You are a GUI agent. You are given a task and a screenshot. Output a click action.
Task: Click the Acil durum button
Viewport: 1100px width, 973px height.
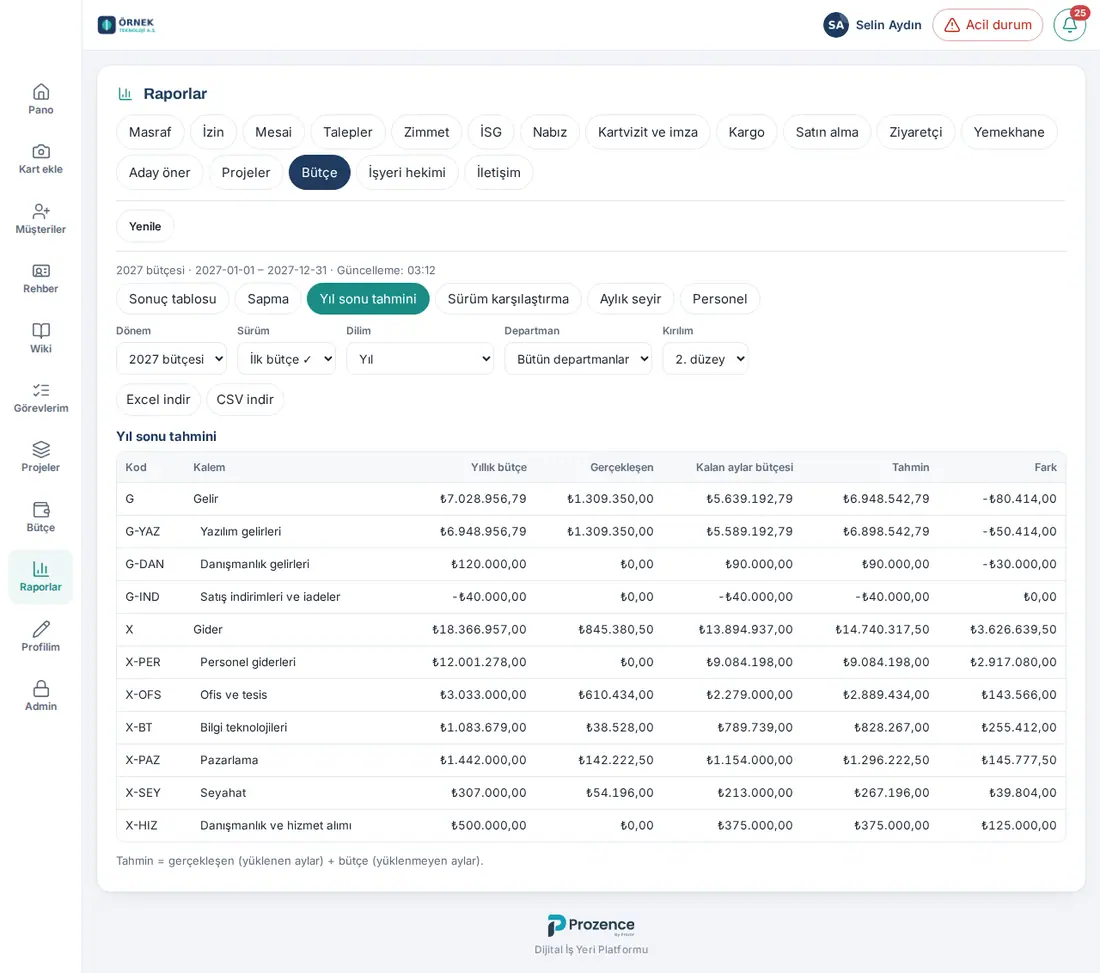click(988, 25)
